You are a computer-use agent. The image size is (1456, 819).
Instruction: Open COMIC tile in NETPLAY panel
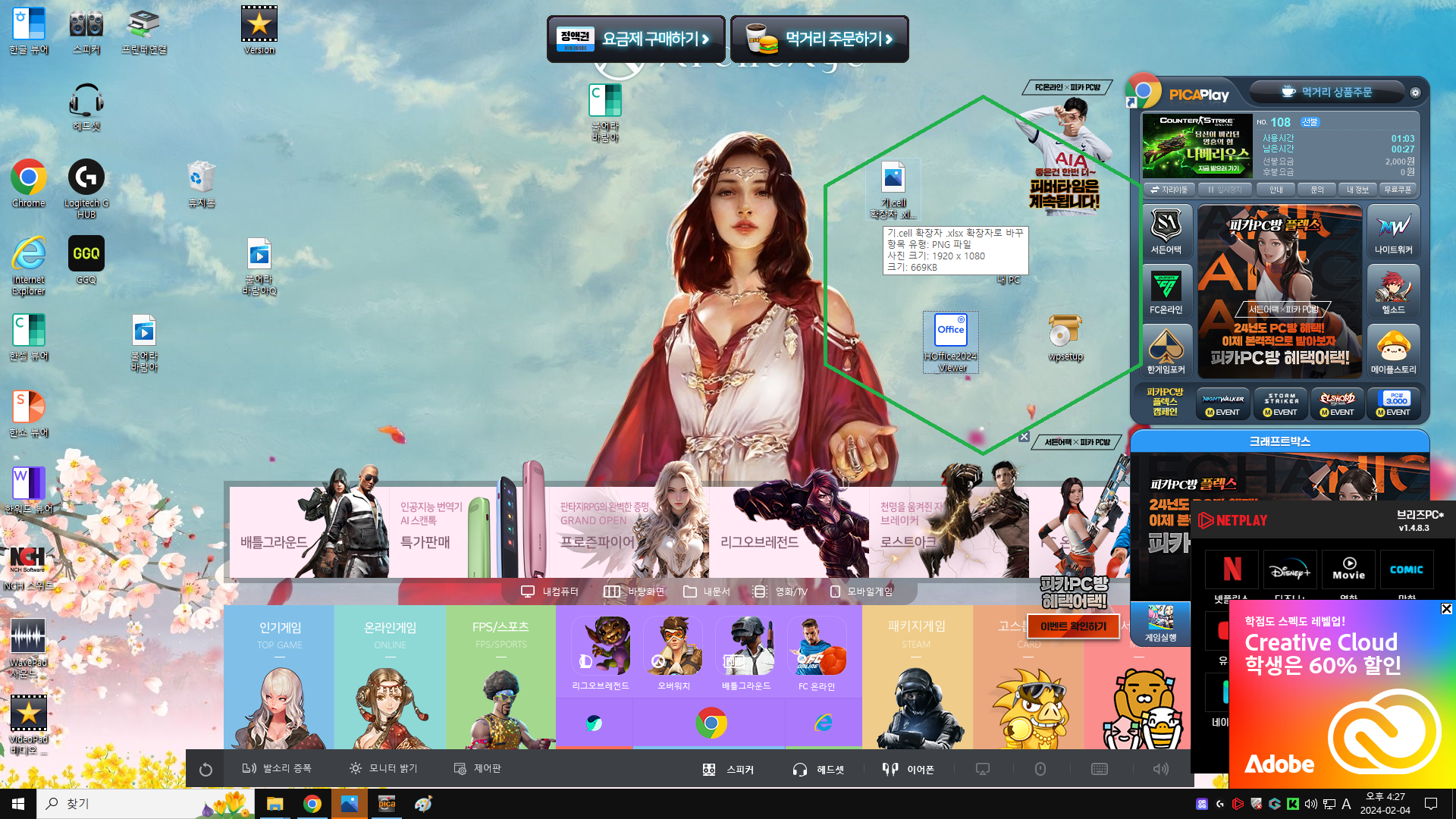[1407, 570]
